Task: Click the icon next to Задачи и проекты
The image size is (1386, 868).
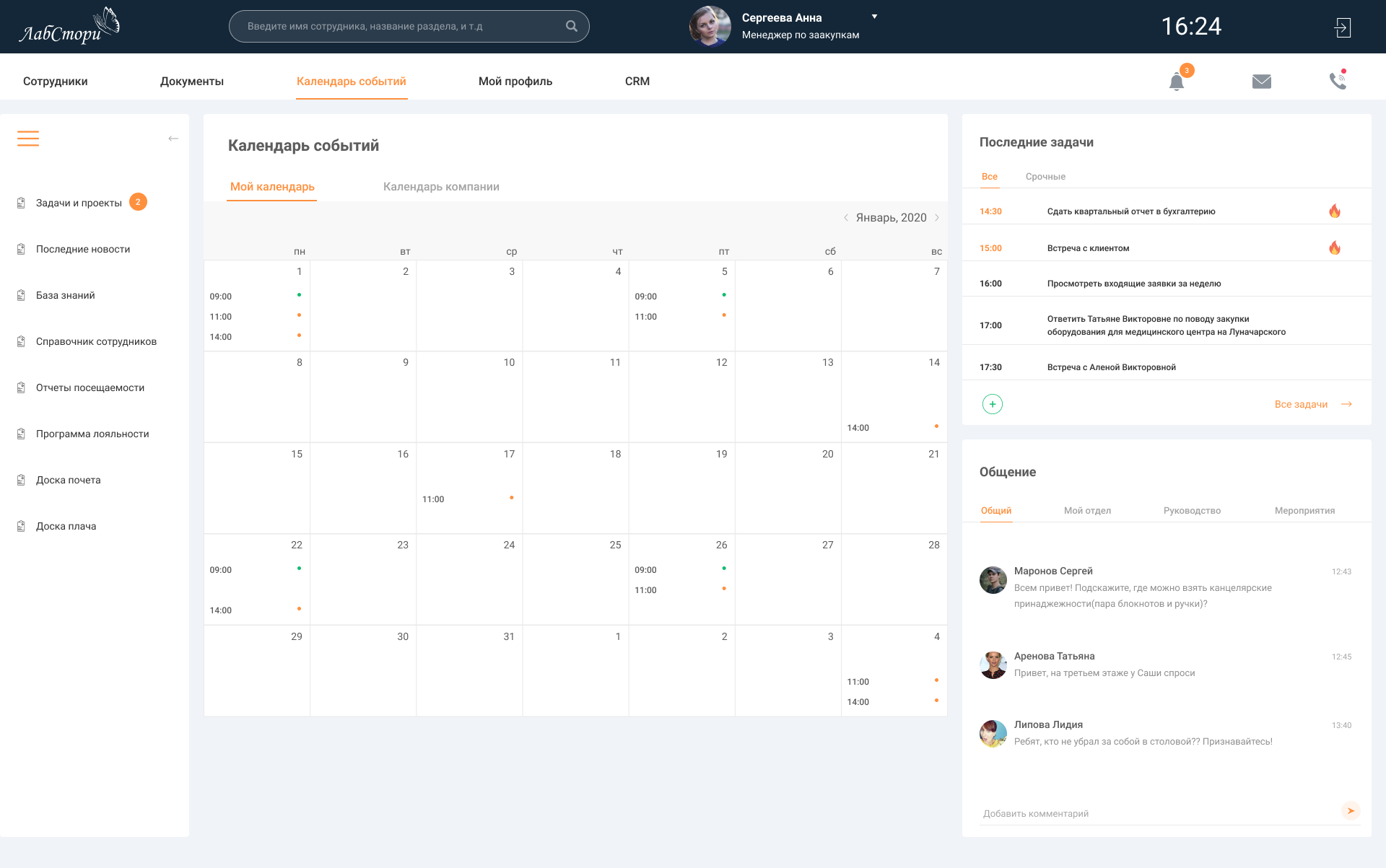Action: (x=21, y=203)
